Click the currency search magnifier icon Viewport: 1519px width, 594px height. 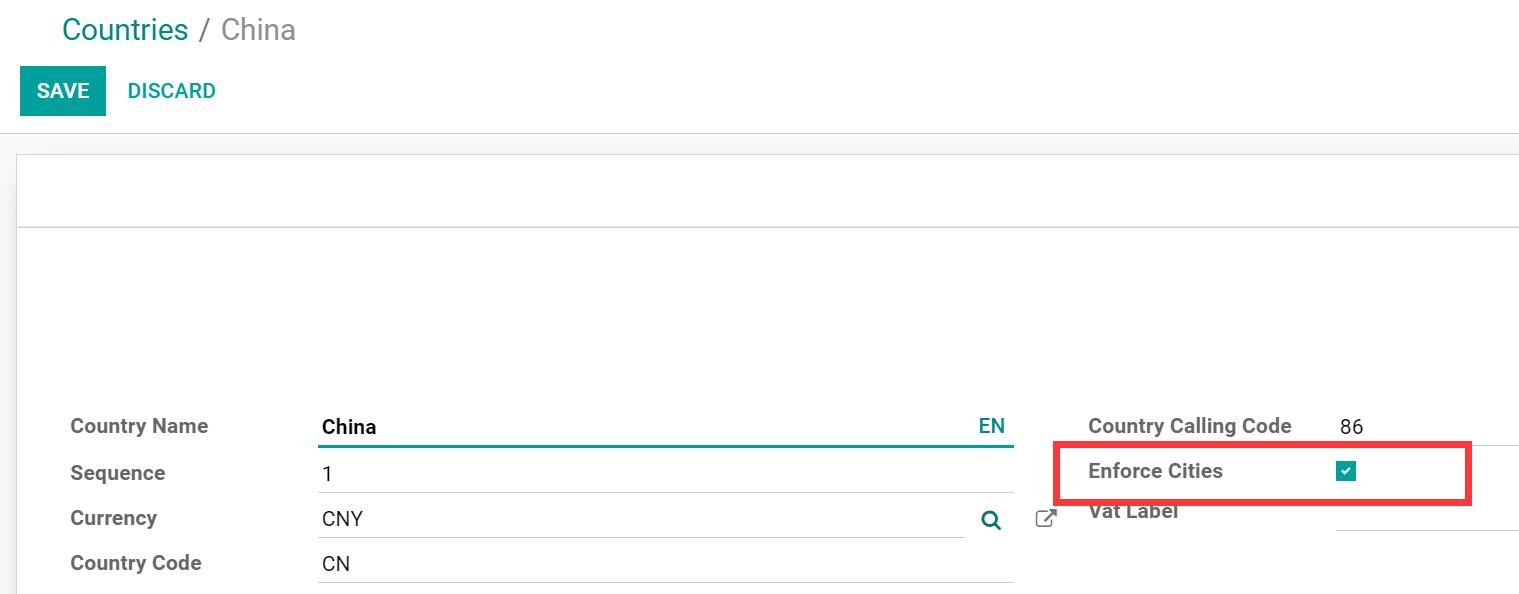[990, 520]
